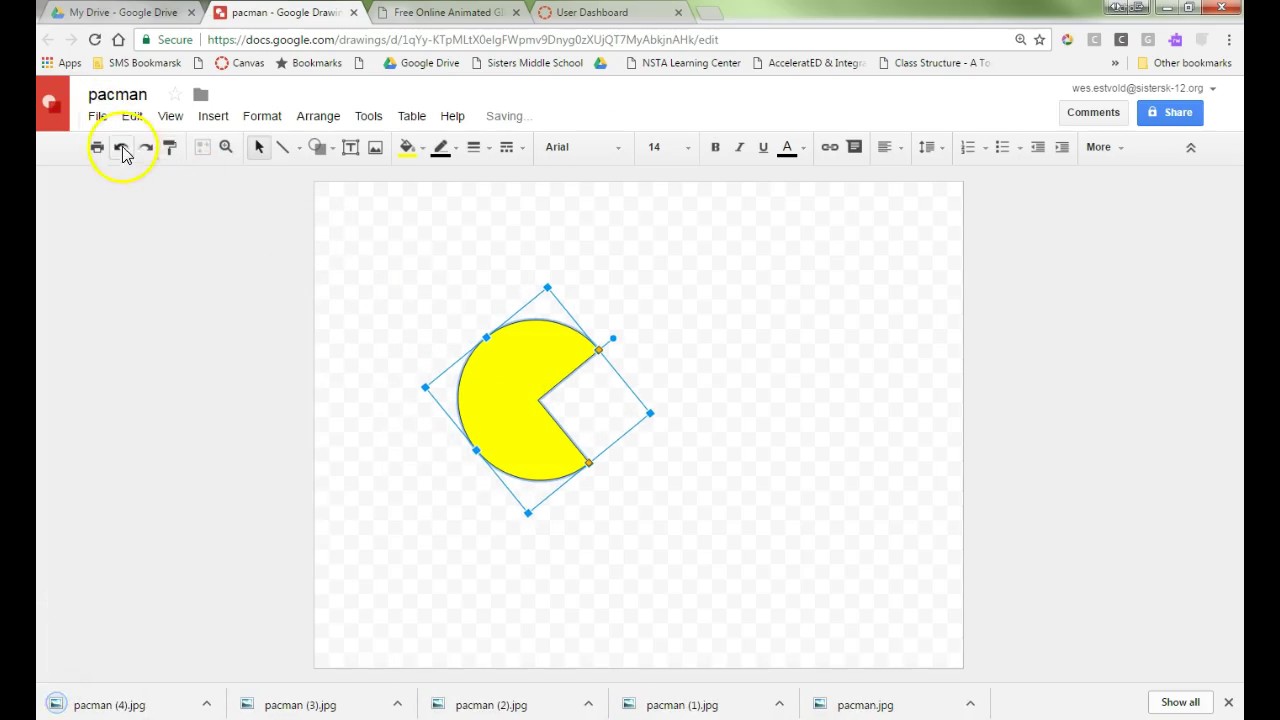Open the Shape tool
The width and height of the screenshot is (1280, 720).
coord(317,147)
